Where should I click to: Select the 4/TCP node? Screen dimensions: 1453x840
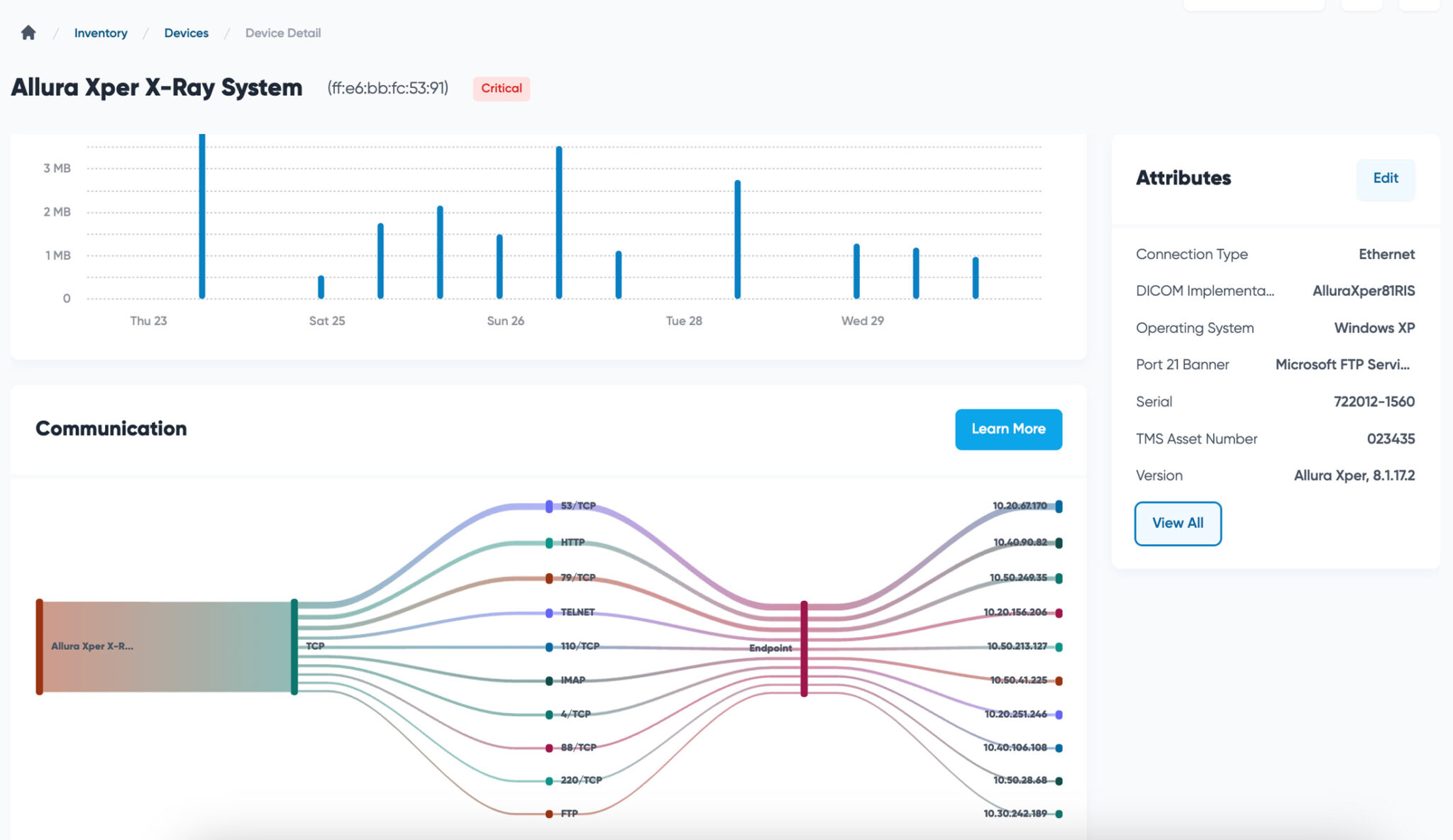pyautogui.click(x=549, y=714)
